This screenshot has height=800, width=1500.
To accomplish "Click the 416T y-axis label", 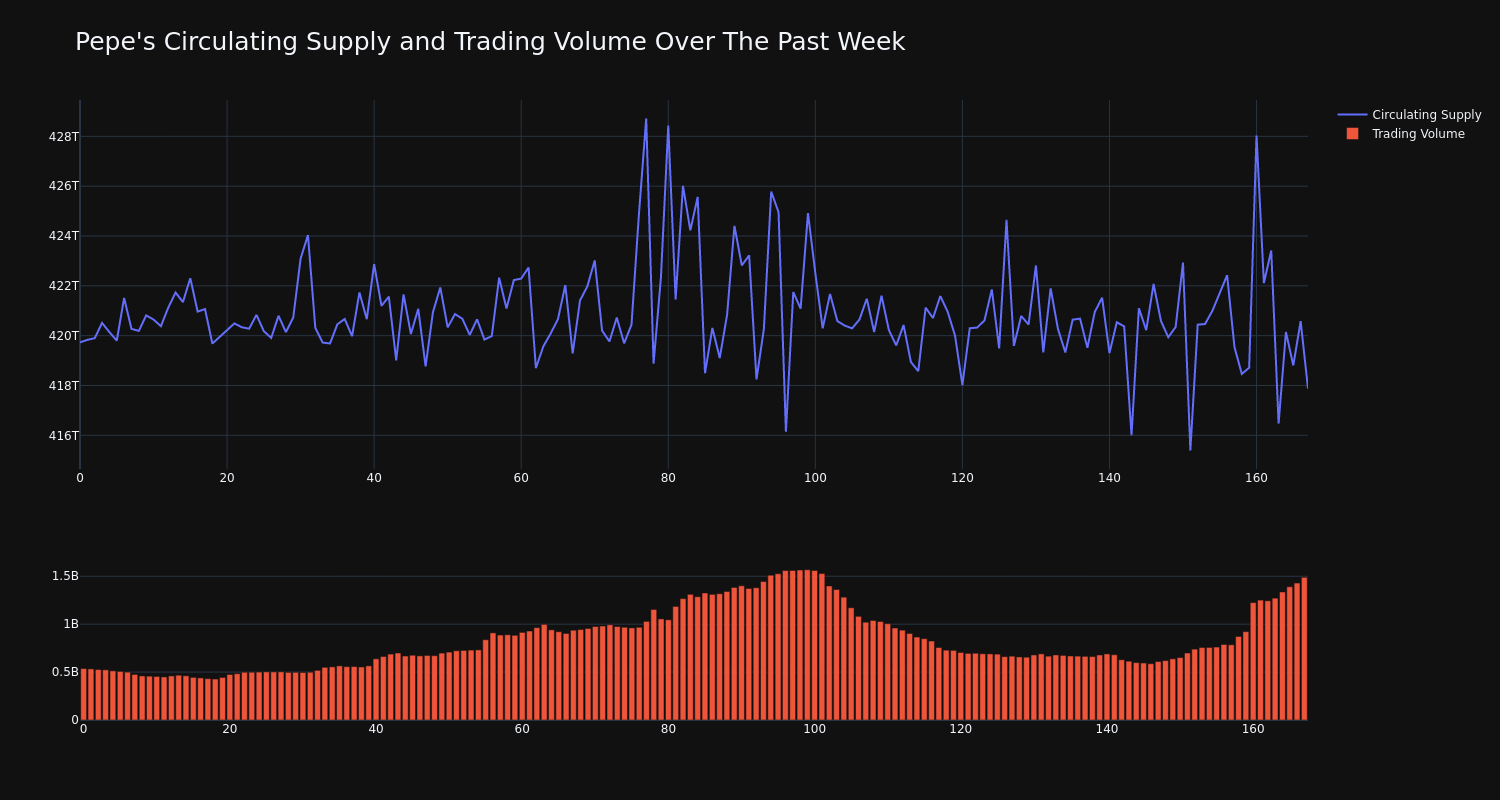I will point(63,436).
